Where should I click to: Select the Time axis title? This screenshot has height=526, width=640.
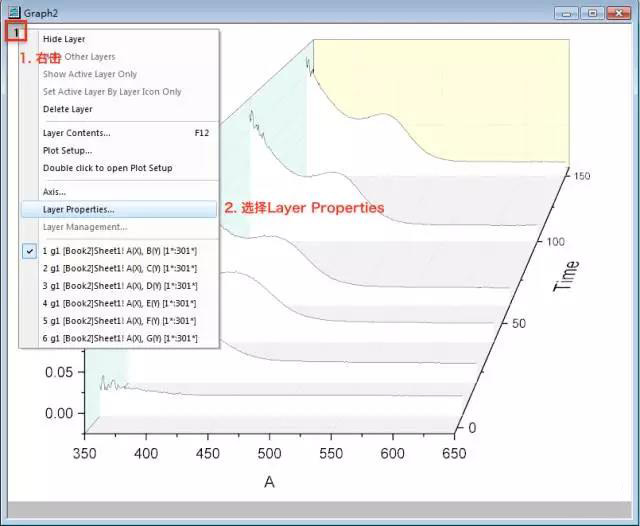click(566, 271)
